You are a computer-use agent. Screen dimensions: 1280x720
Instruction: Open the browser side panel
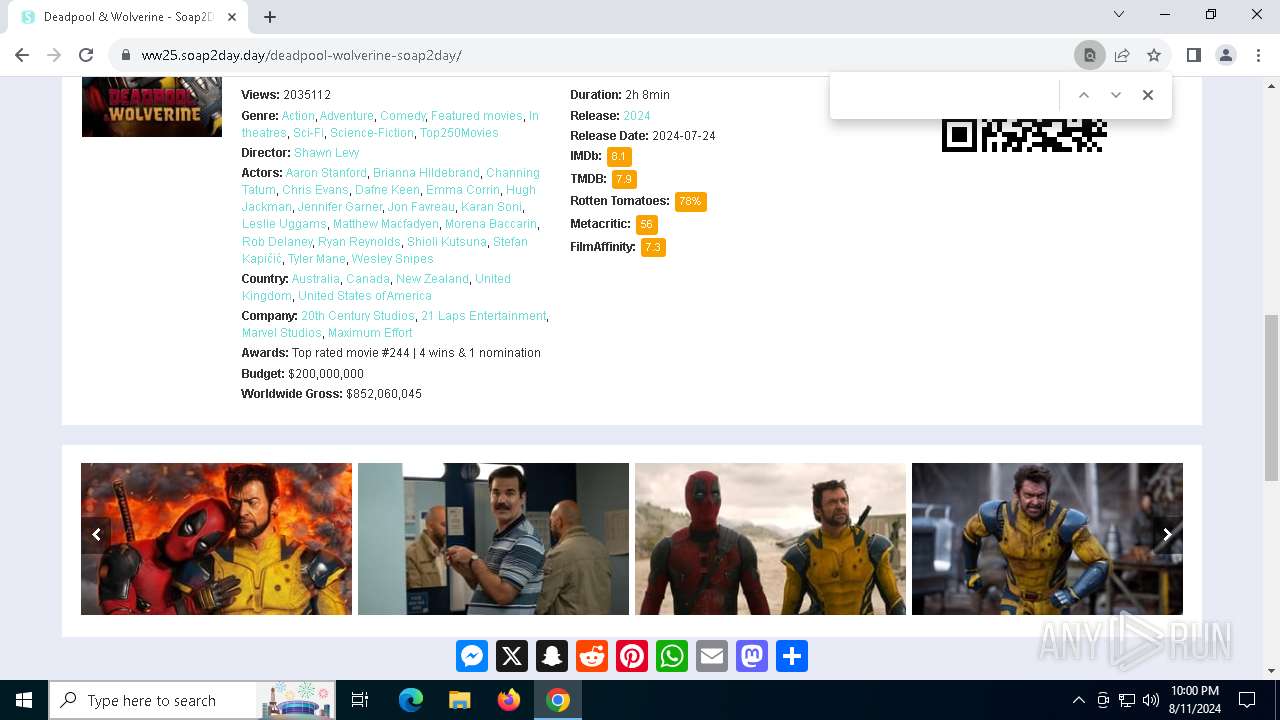tap(1193, 55)
